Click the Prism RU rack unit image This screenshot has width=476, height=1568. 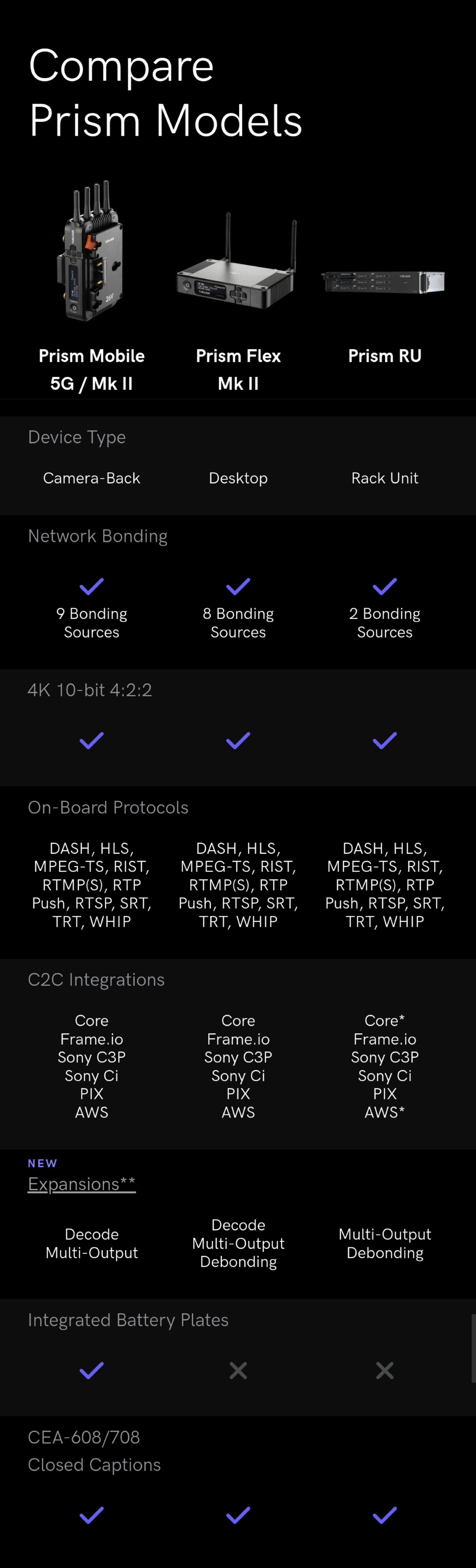pyautogui.click(x=383, y=282)
